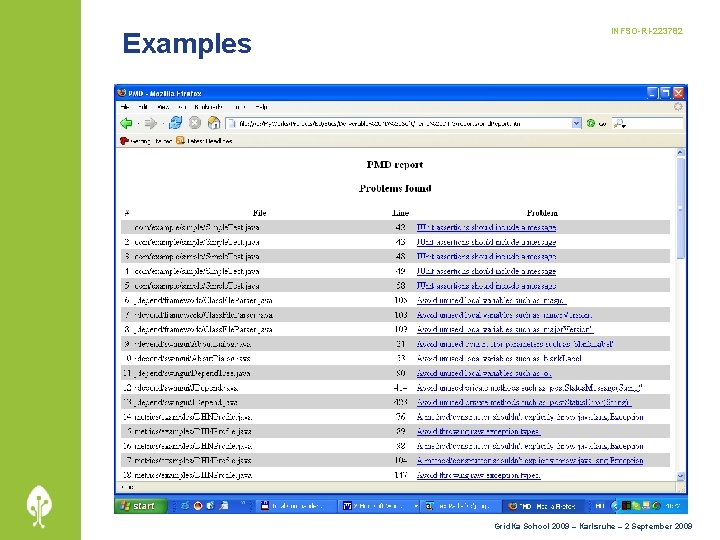Screen dimensions: 720x540
Task: Open the Back button history dropdown arrow
Action: tap(138, 123)
